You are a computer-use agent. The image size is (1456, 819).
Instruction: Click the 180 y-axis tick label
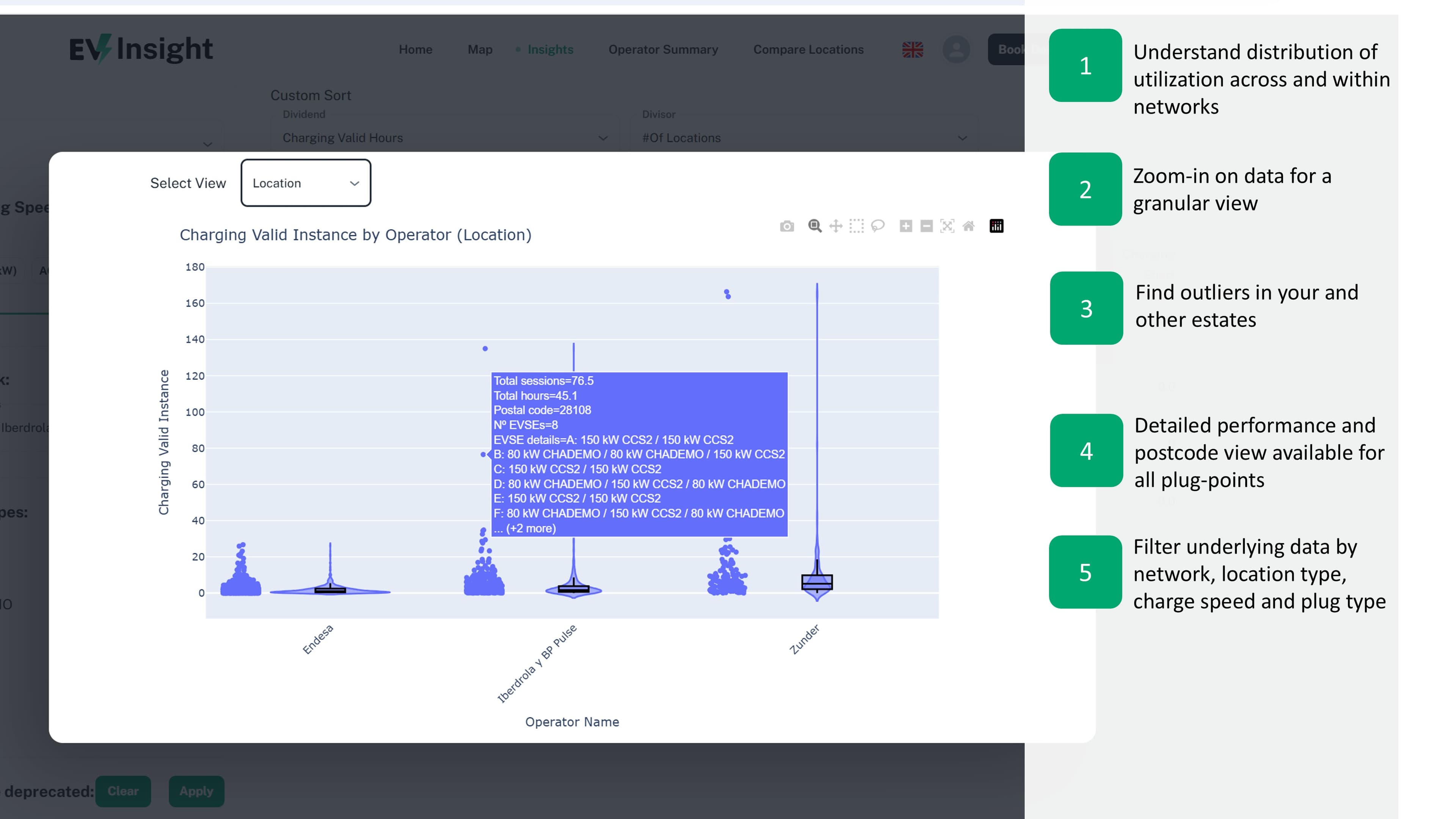coord(195,267)
